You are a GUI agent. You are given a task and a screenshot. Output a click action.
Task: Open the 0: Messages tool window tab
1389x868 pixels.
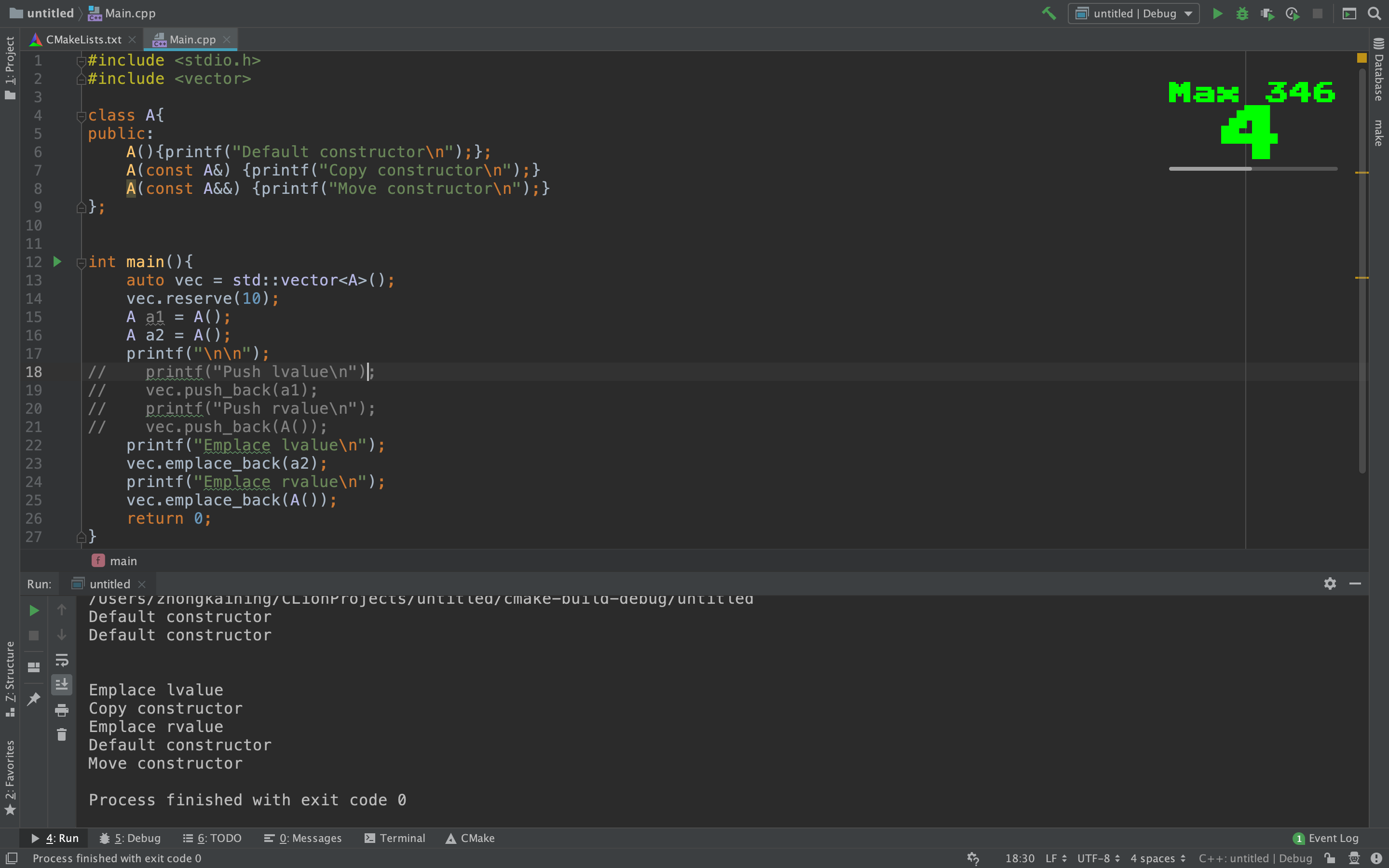pos(302,838)
